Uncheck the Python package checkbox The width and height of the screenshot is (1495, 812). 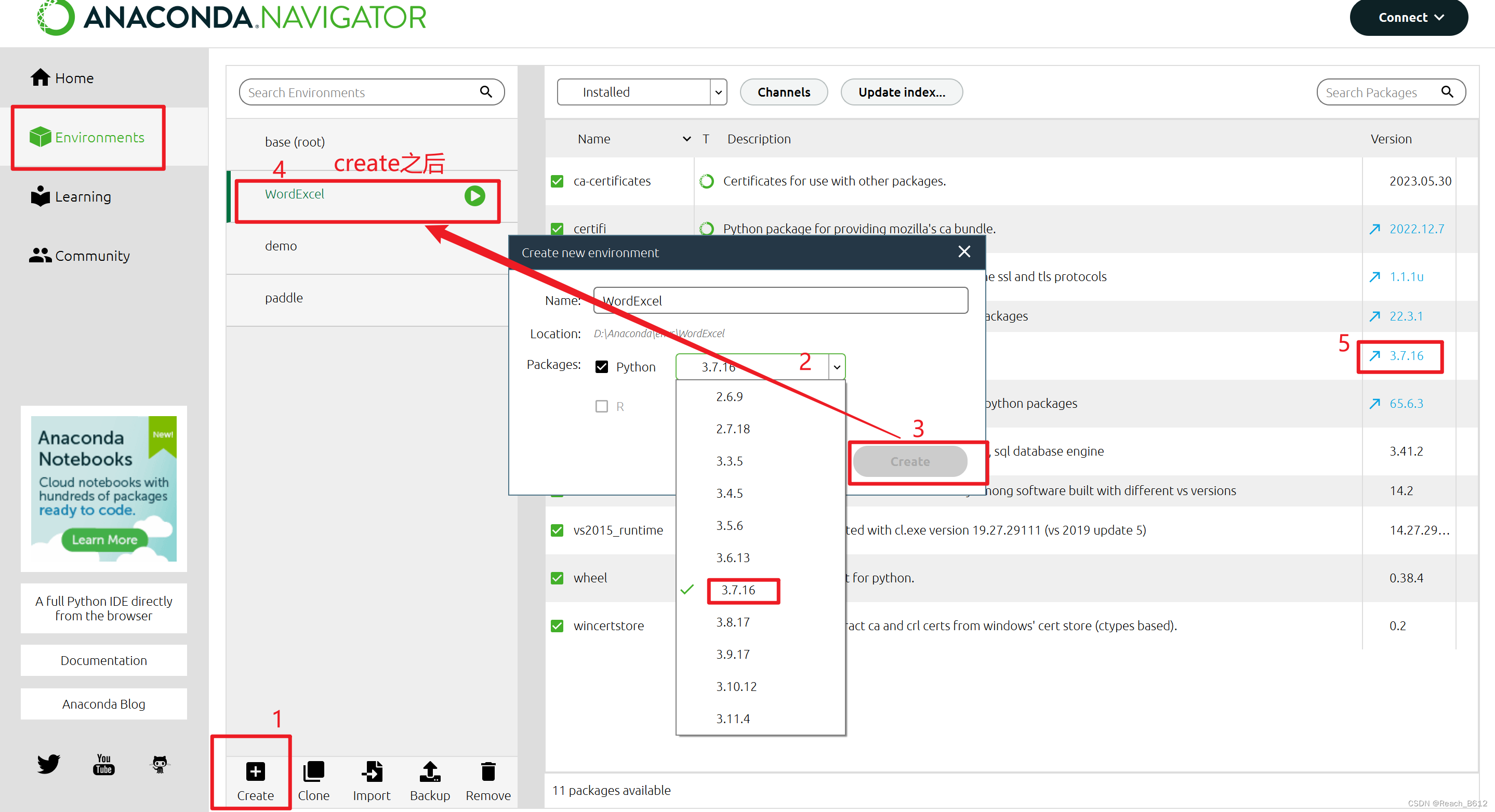coord(602,367)
